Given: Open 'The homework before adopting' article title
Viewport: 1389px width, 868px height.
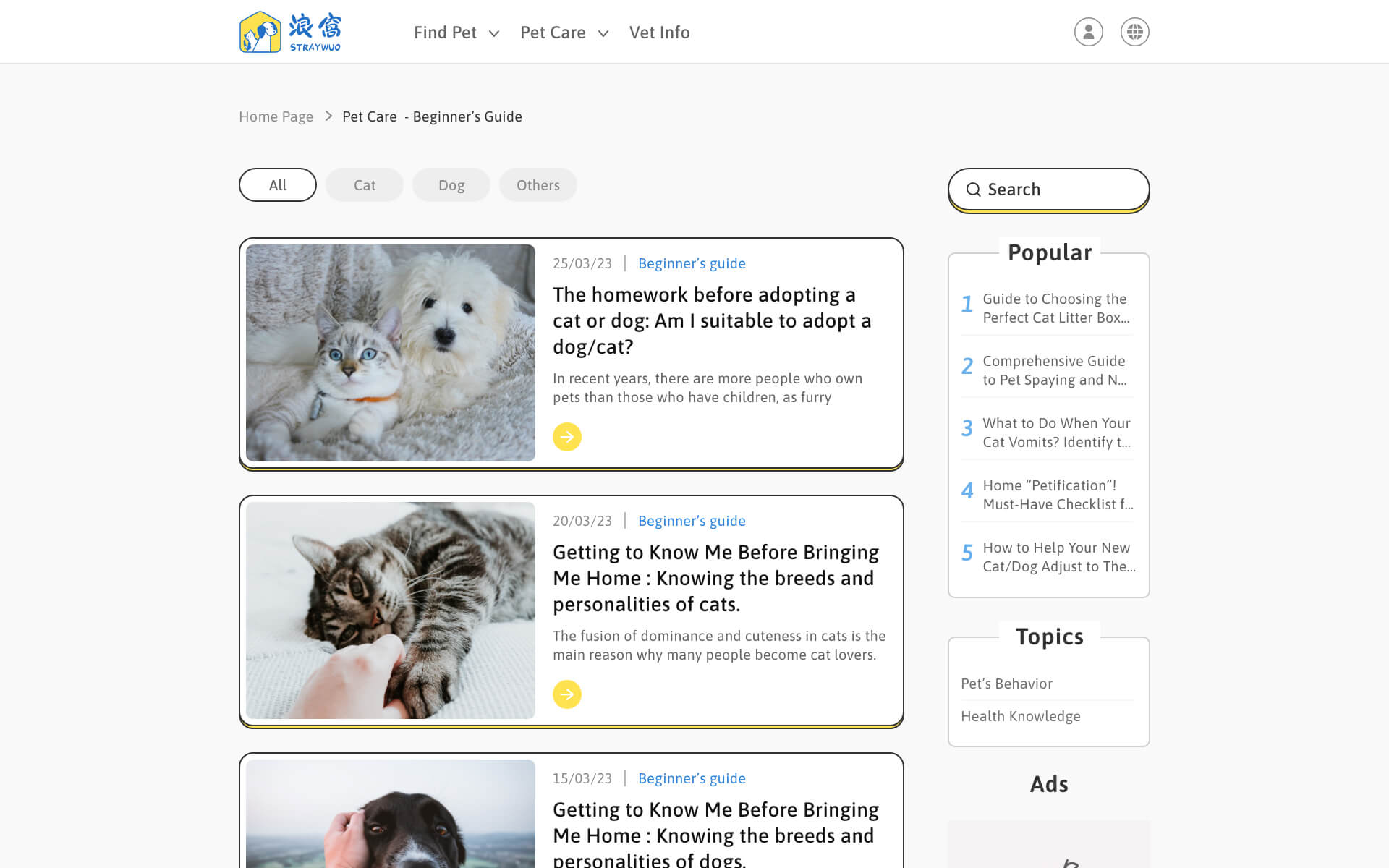Looking at the screenshot, I should click(712, 320).
